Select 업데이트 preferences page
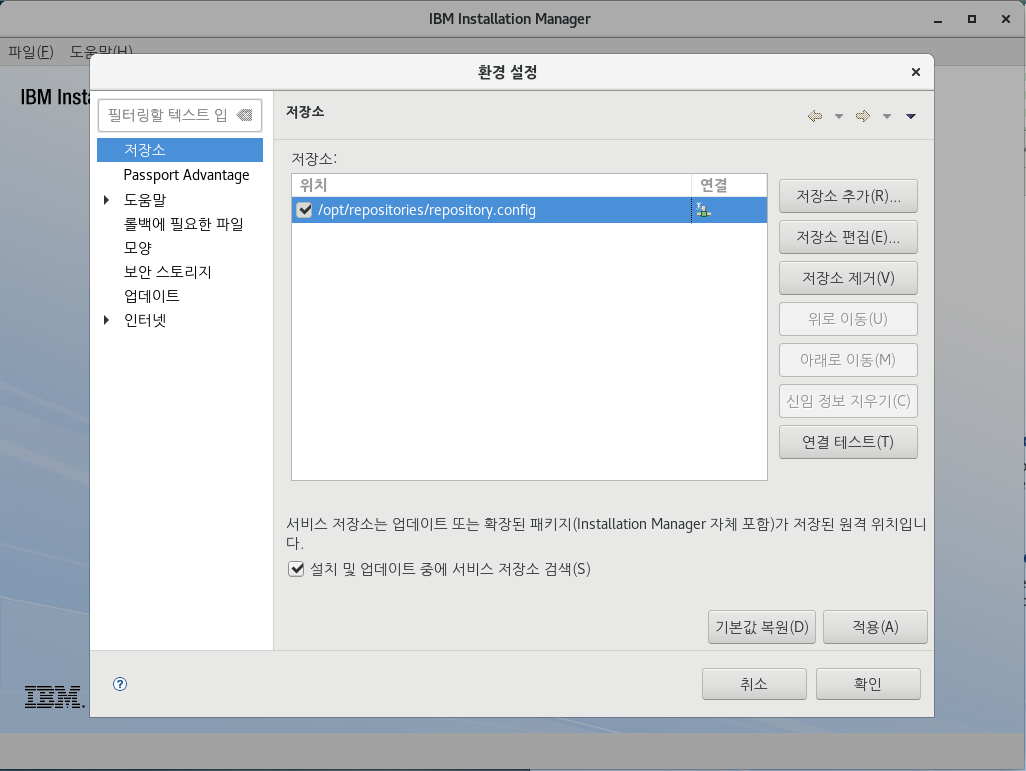 [x=152, y=296]
